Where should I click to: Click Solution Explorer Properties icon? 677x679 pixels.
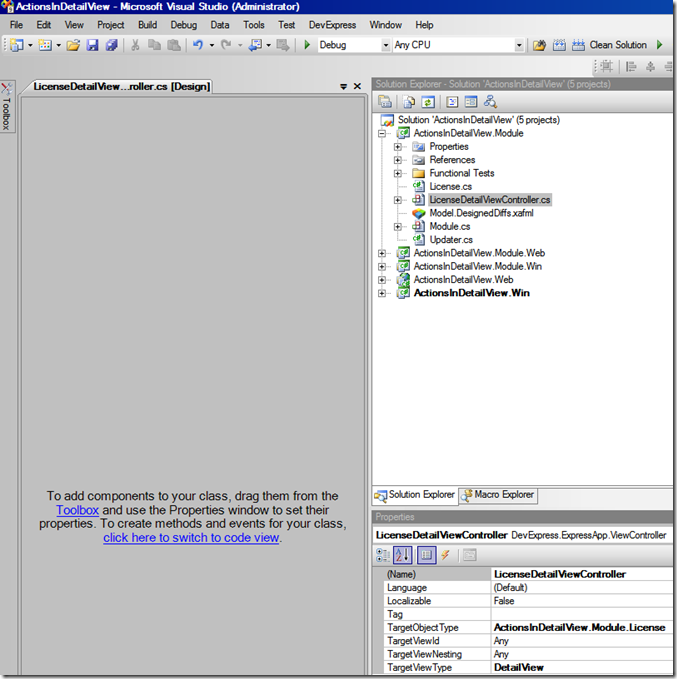[x=385, y=102]
